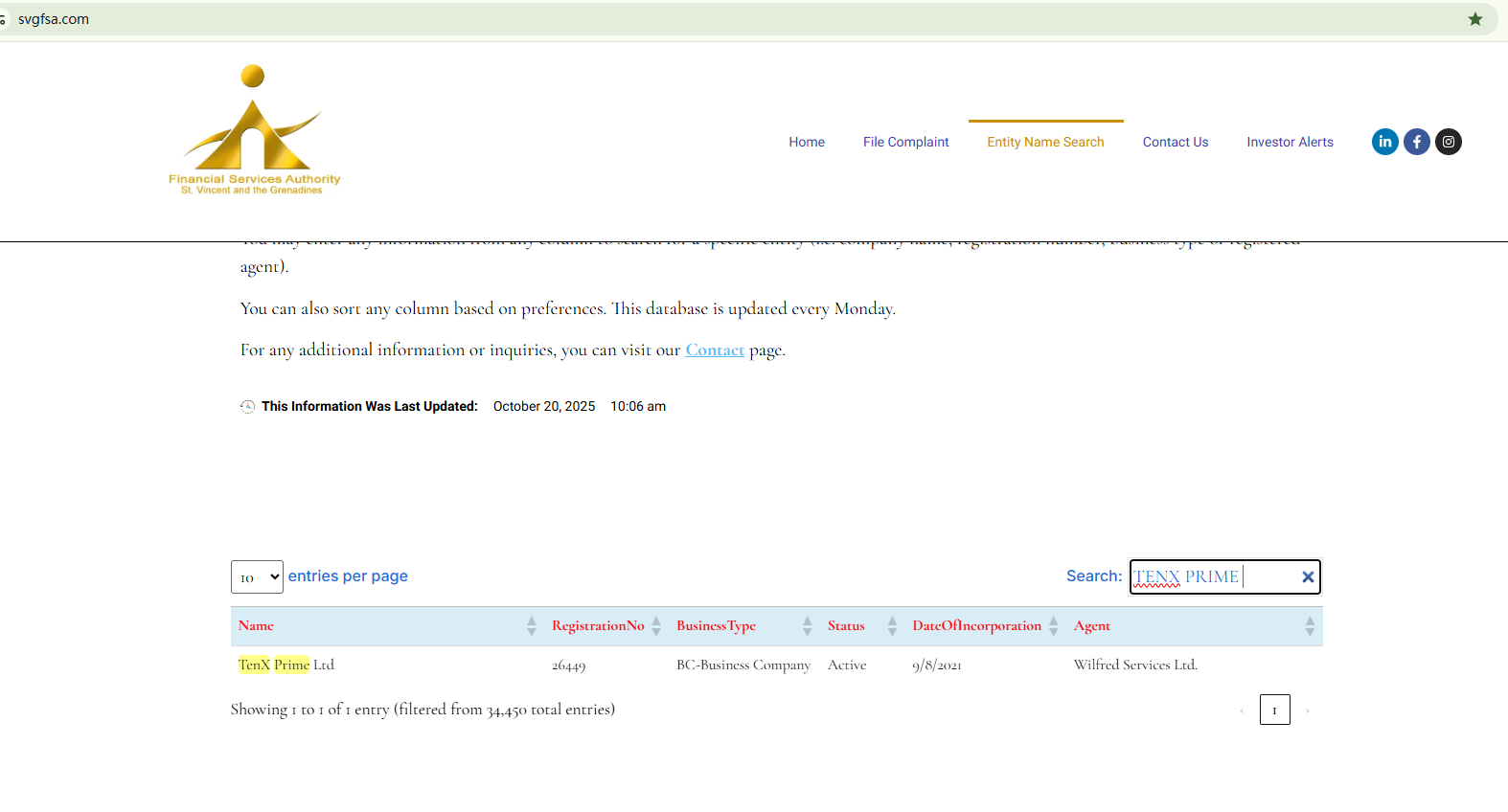Screen dimensions: 1508x812
Task: Open the Facebook social icon
Action: click(x=1416, y=142)
